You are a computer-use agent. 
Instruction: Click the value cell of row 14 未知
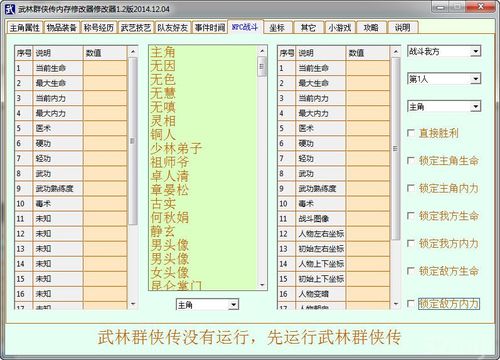(x=105, y=264)
